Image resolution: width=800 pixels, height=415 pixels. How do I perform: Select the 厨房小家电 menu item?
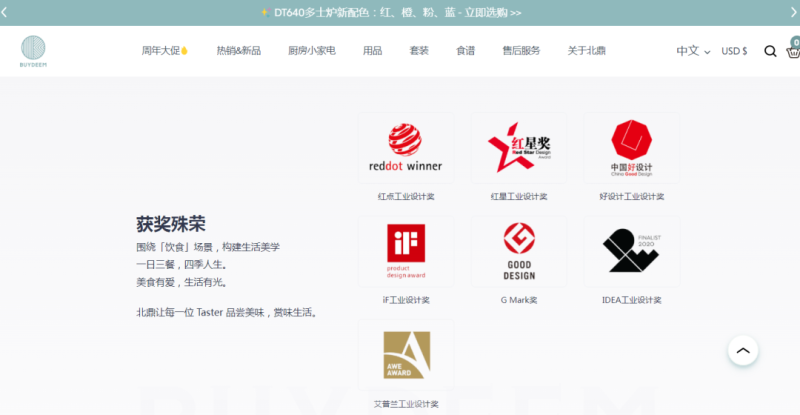pos(311,51)
